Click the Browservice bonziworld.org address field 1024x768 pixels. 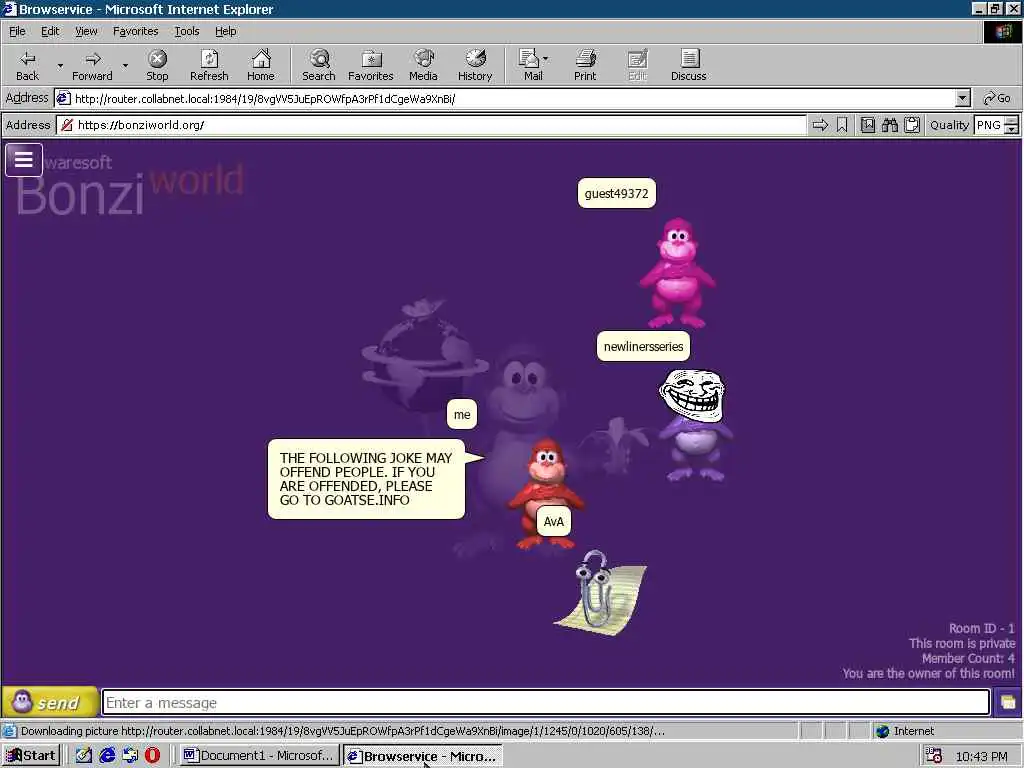432,125
